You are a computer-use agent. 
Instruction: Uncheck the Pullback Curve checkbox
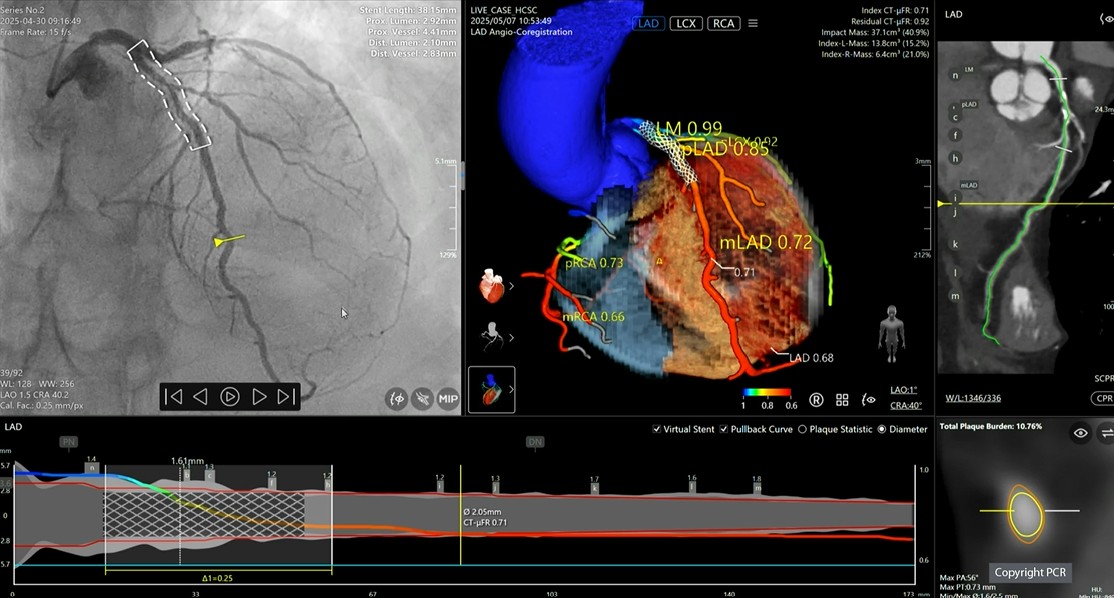[723, 429]
